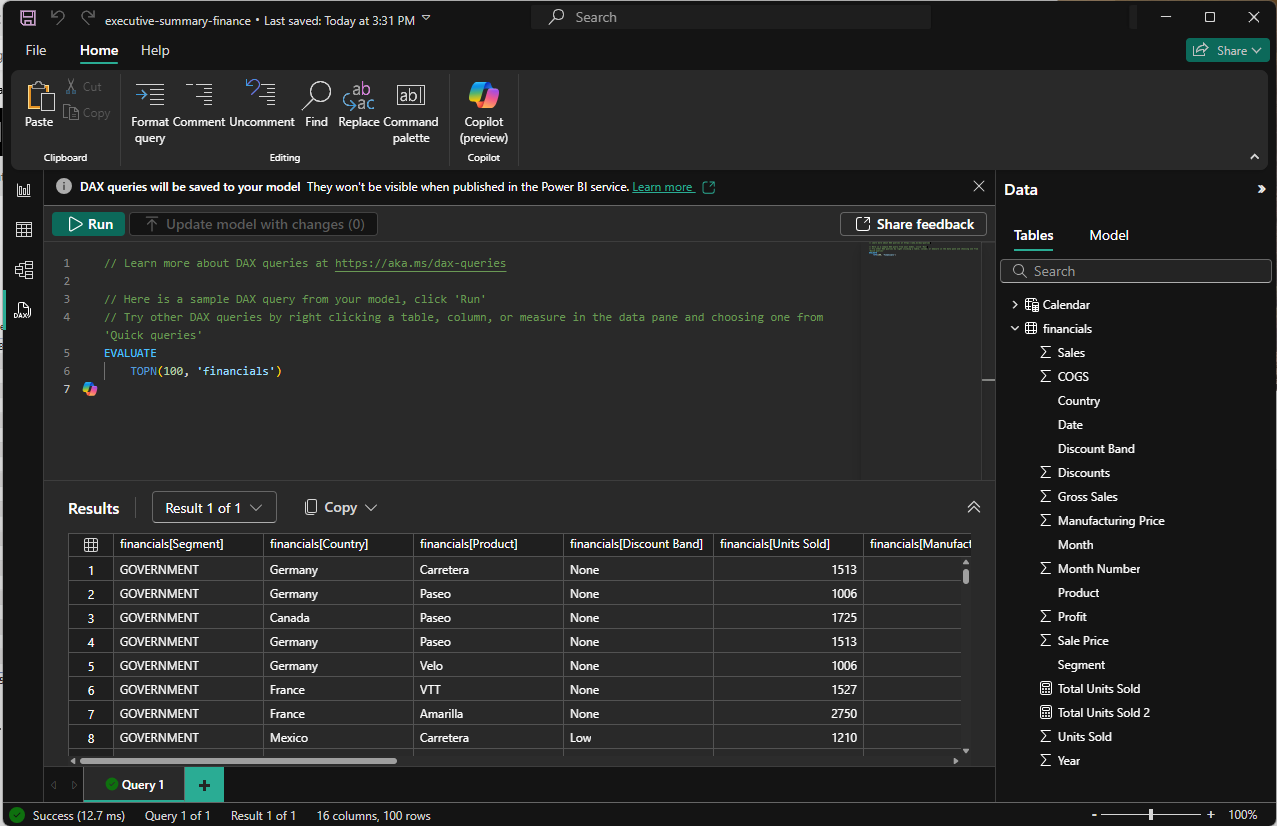Collapse the Results pane with chevrons
The height and width of the screenshot is (826, 1277).
coord(973,508)
